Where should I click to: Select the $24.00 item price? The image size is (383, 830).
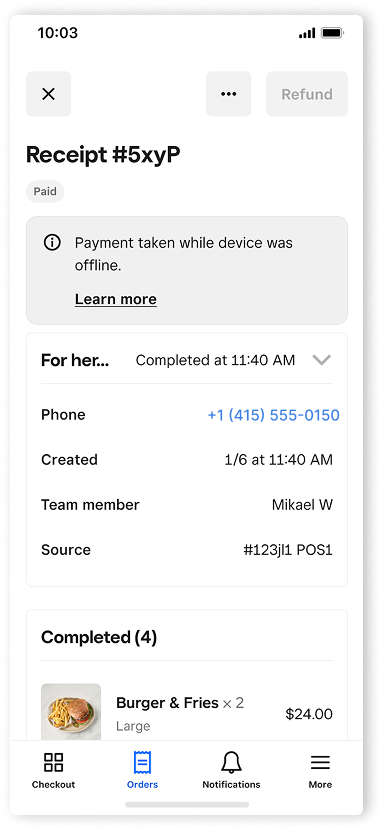309,714
